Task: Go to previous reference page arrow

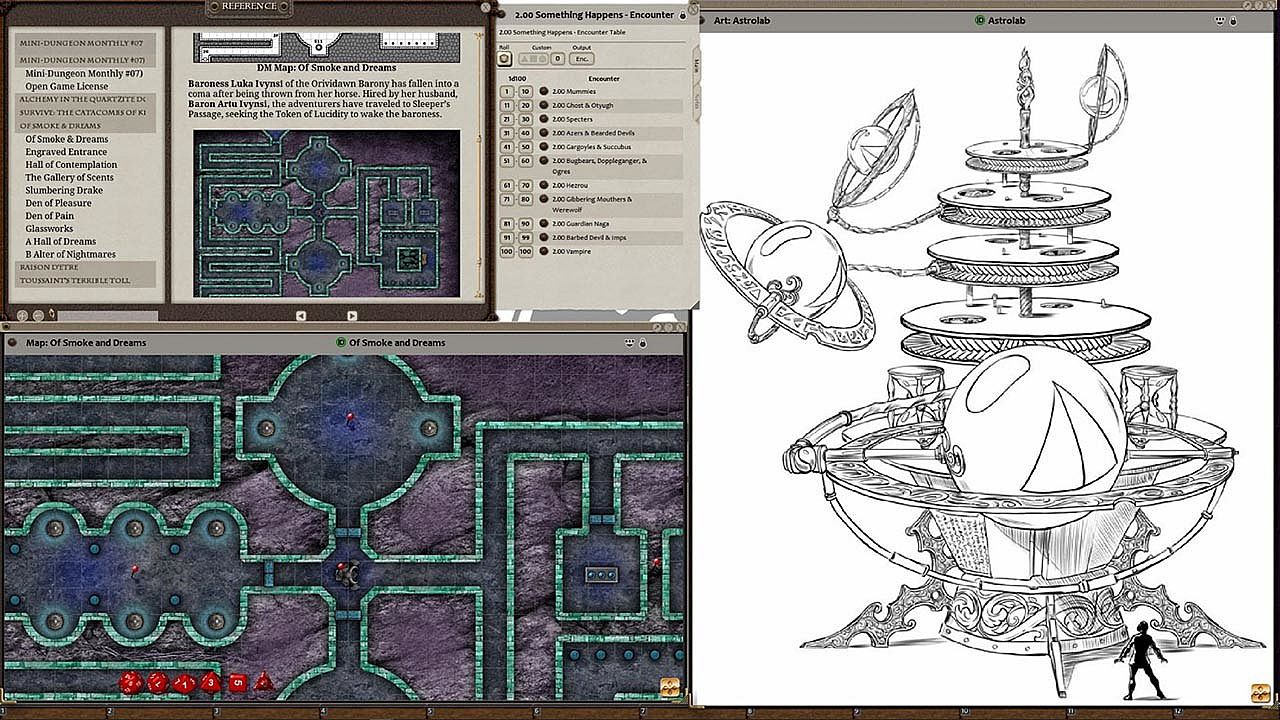Action: 301,315
